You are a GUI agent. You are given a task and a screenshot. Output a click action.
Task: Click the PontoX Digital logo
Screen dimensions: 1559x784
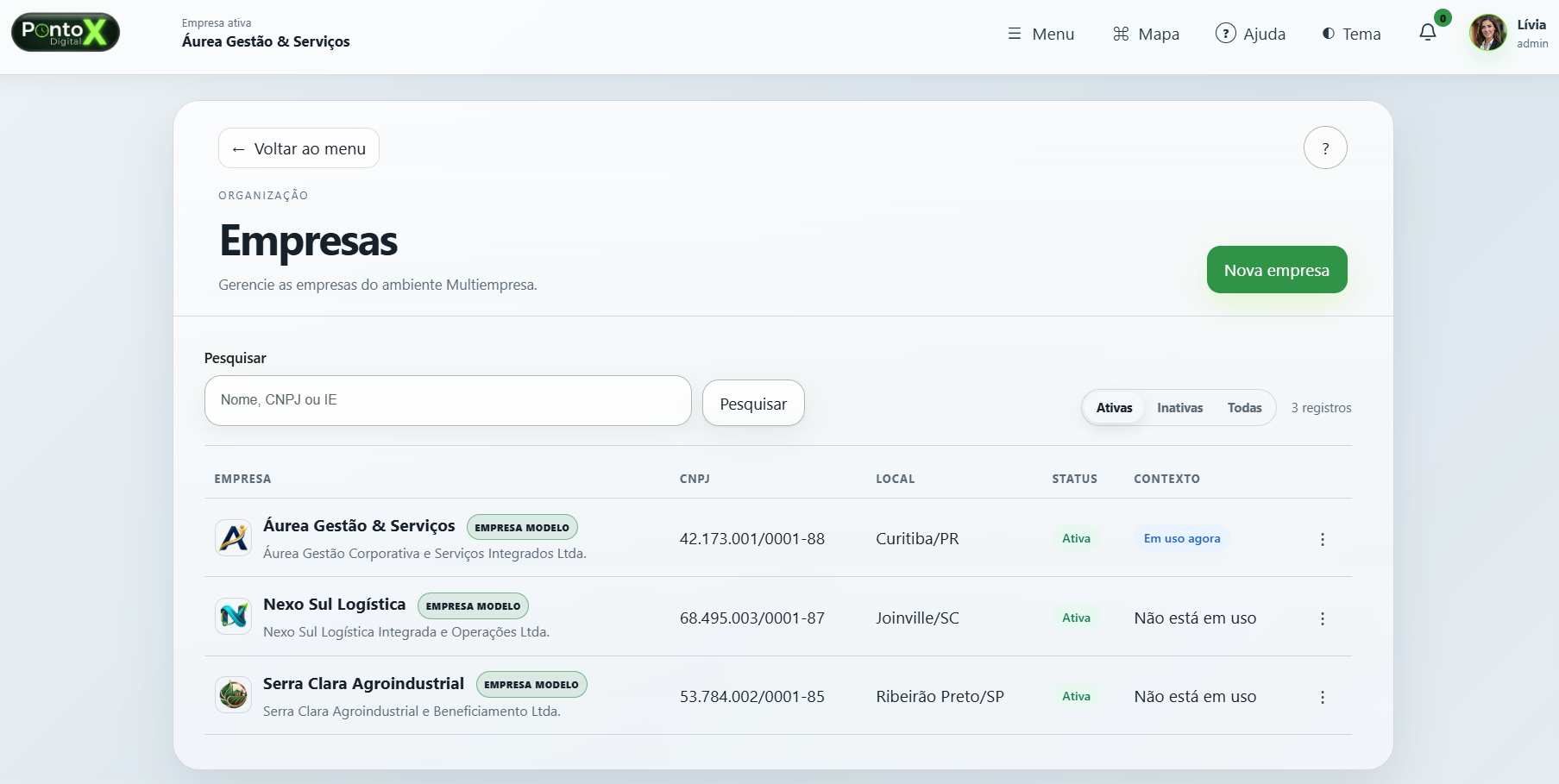[66, 33]
